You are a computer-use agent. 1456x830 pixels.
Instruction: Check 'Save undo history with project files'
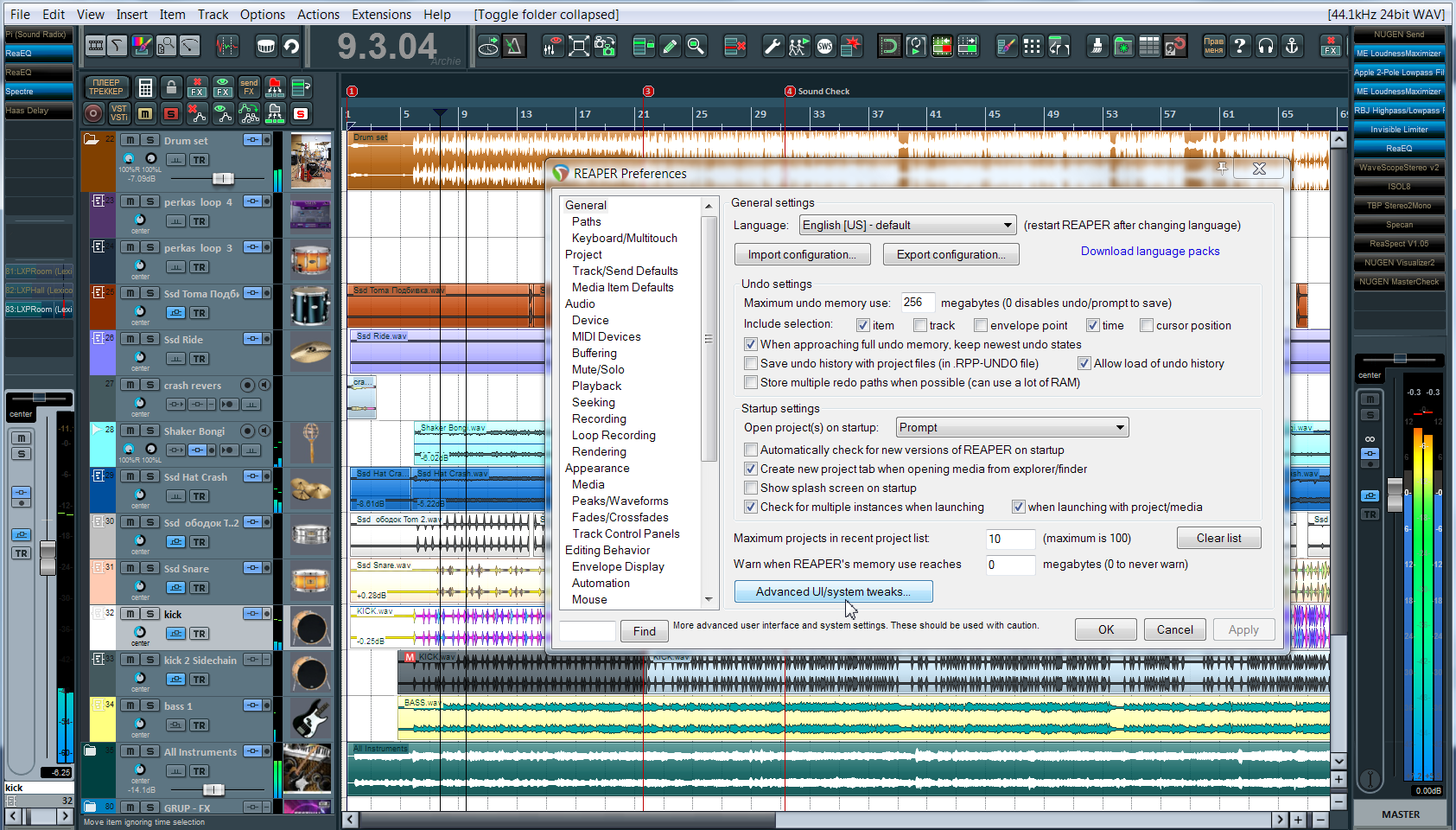751,363
